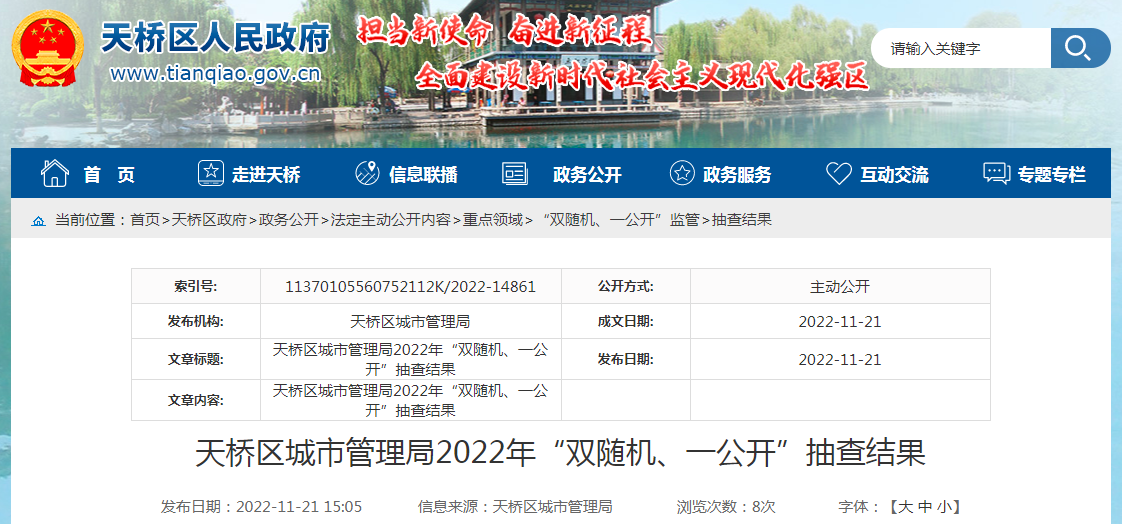
Task: Click the 公开方式 label cell
Action: click(x=625, y=286)
